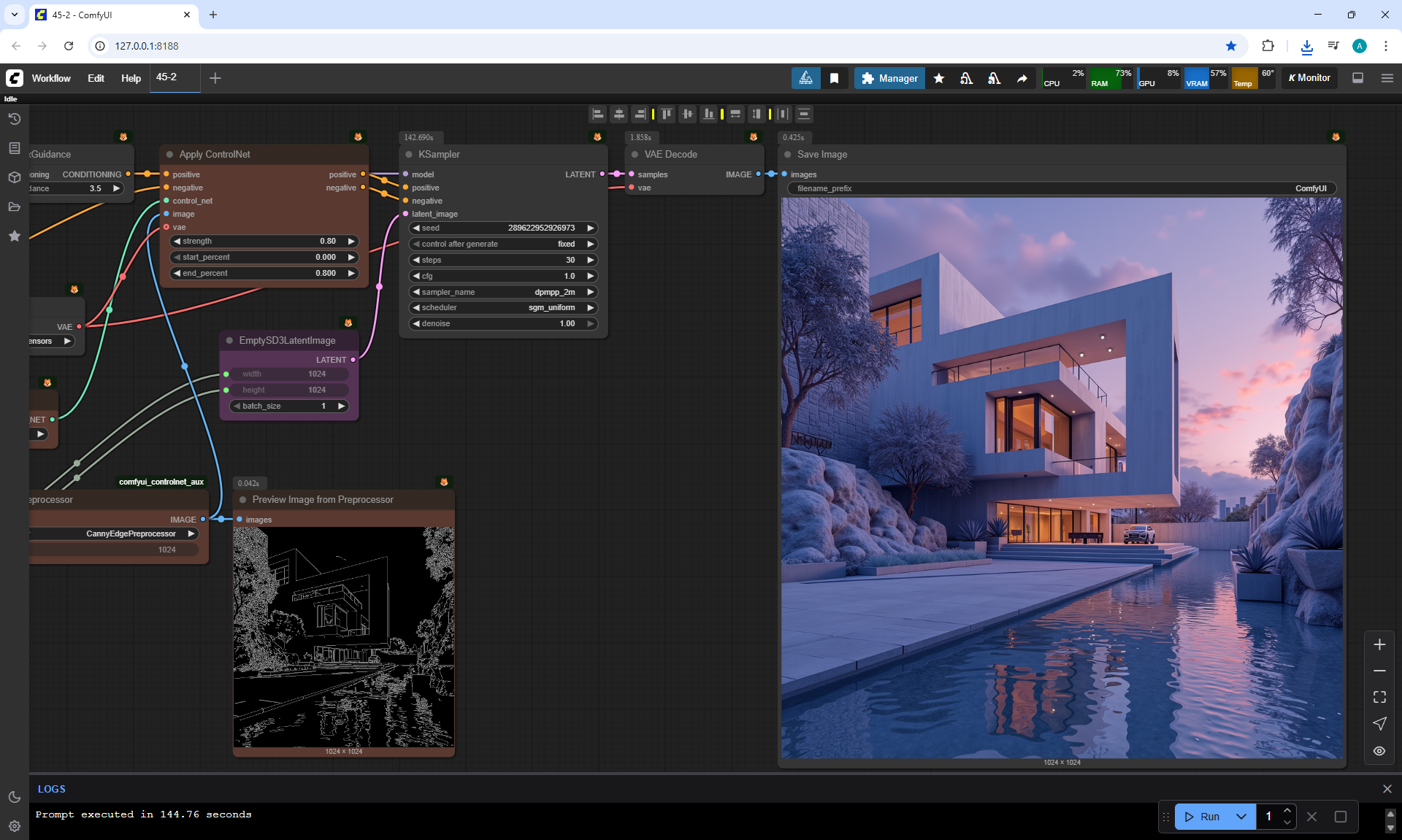Click the bookmark icon beside Manager
1402x840 pixels.
pos(834,78)
